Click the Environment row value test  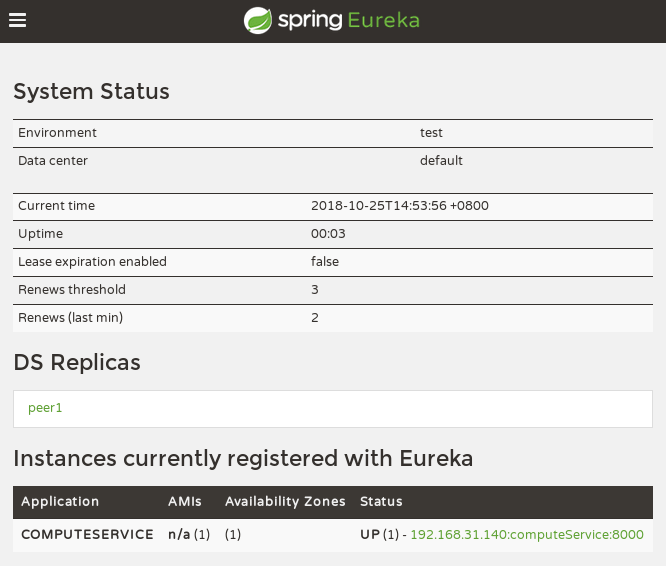point(431,133)
